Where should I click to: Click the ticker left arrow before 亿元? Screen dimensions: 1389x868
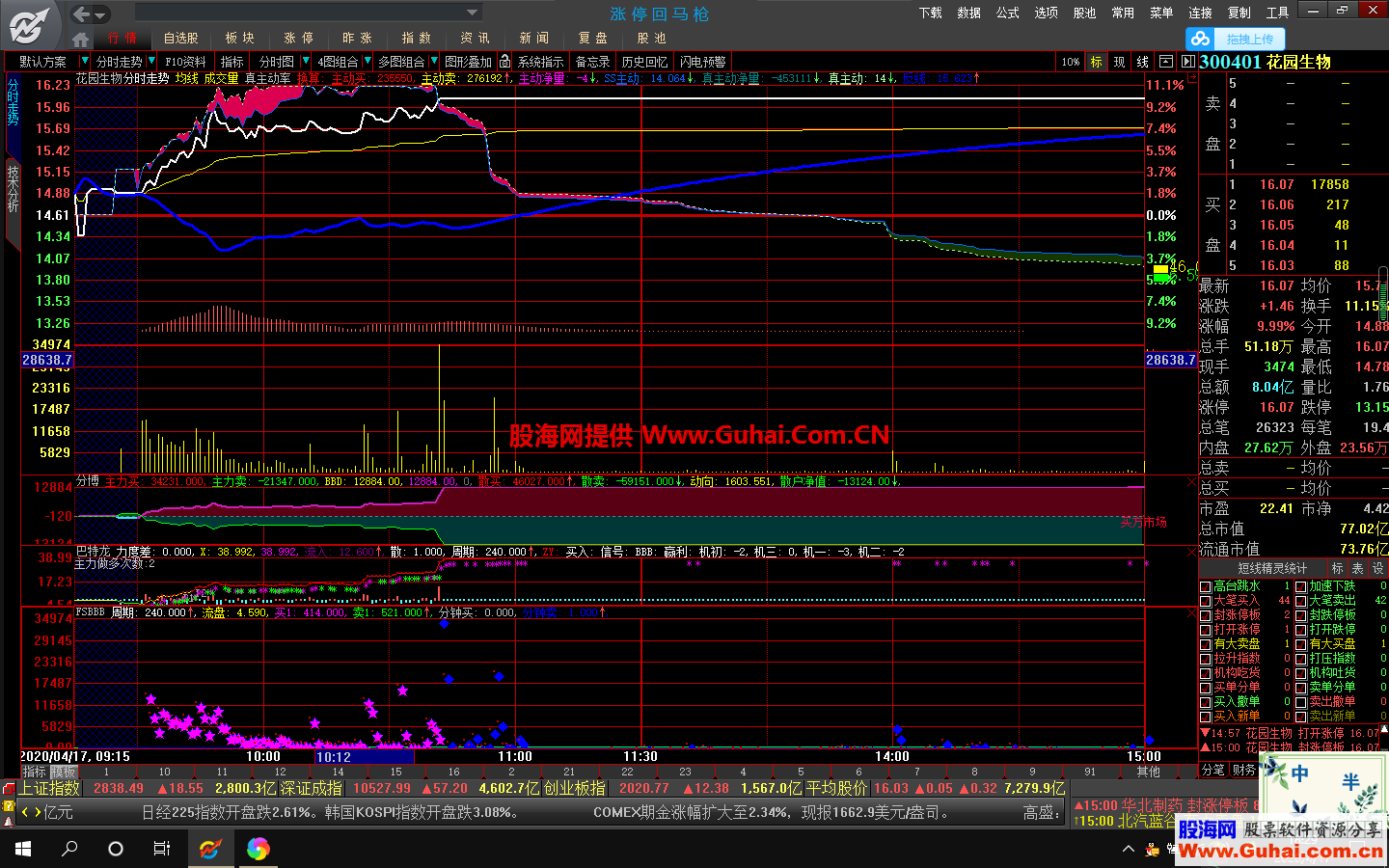click(25, 812)
